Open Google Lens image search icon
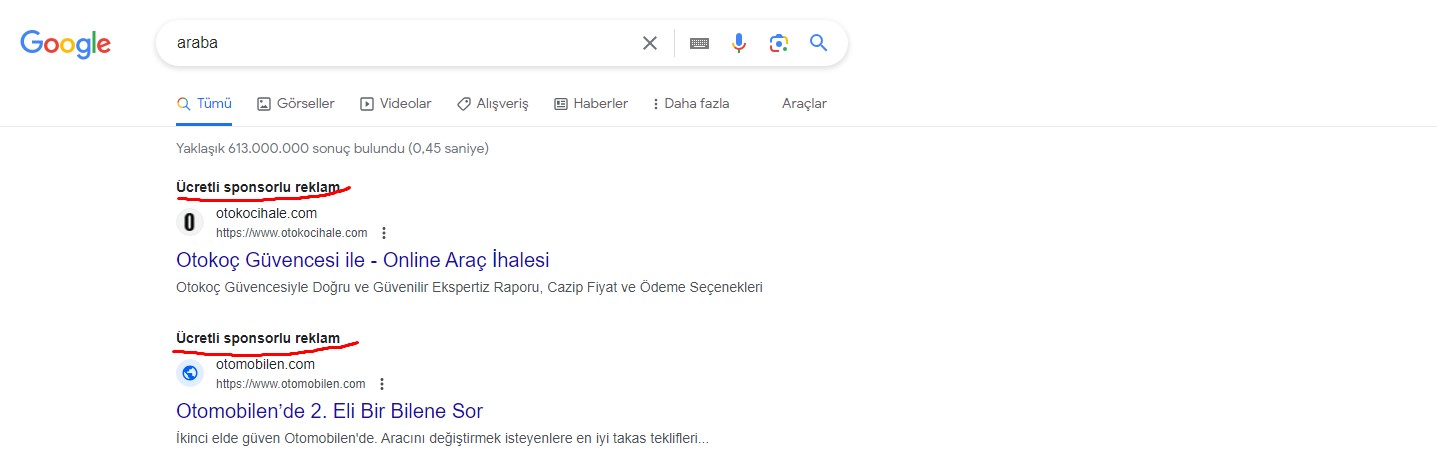 pos(779,43)
